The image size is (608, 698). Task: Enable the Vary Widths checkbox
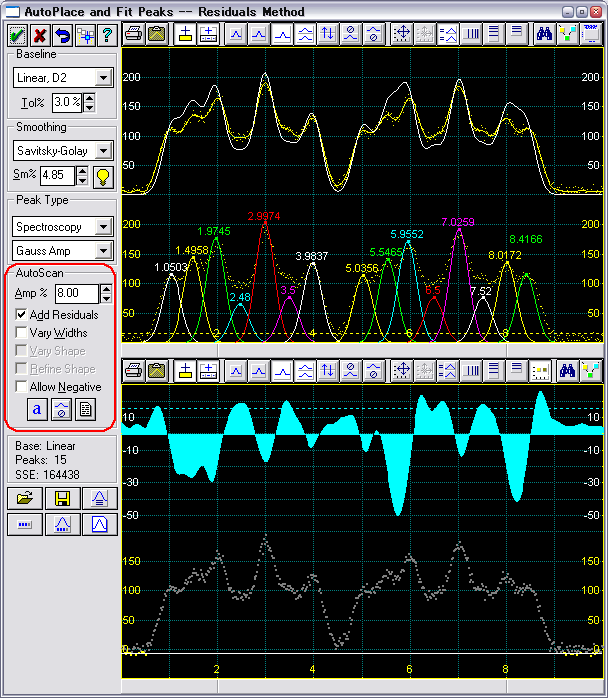point(22,333)
